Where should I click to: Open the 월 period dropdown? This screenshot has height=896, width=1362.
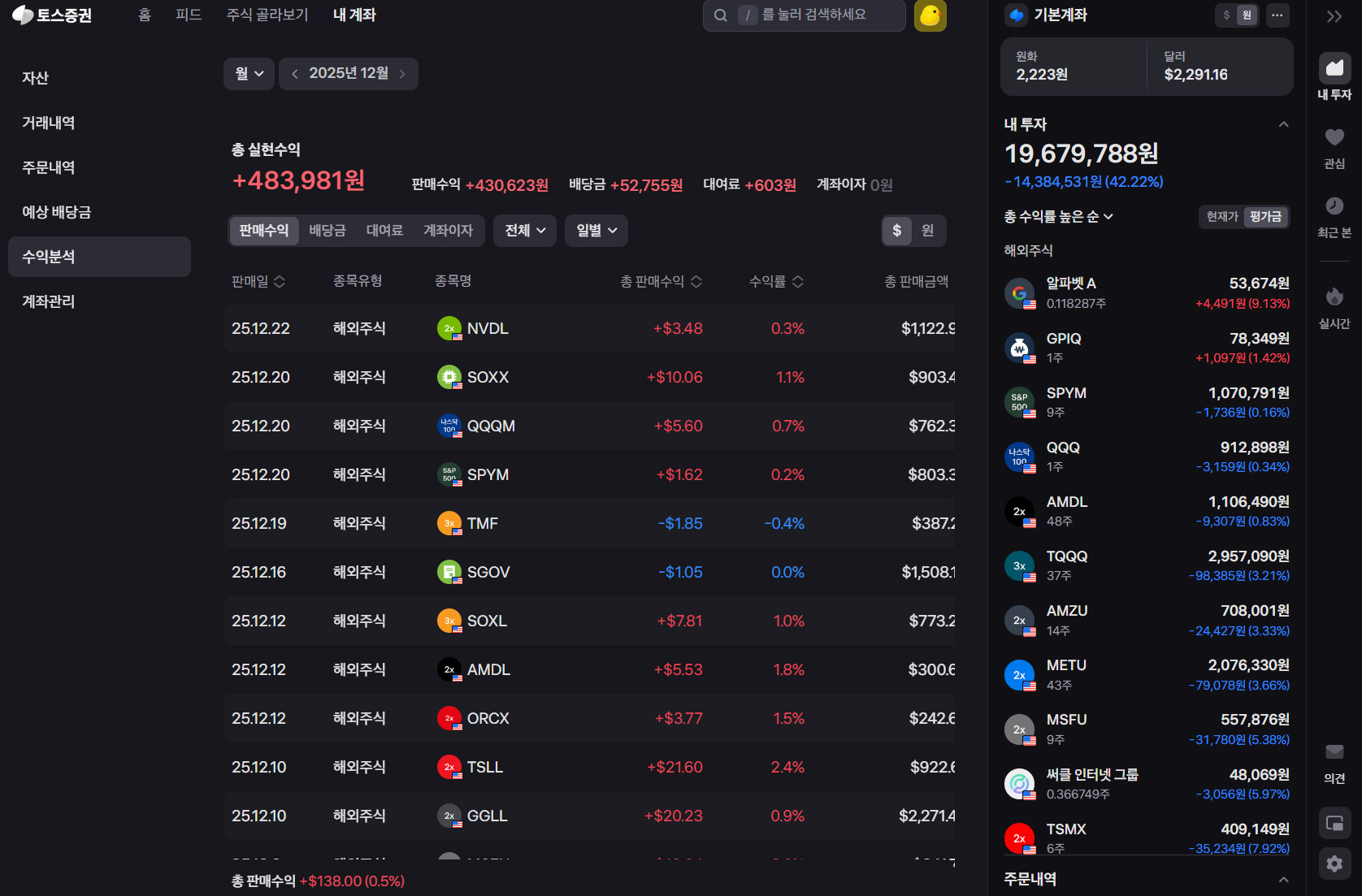tap(249, 74)
